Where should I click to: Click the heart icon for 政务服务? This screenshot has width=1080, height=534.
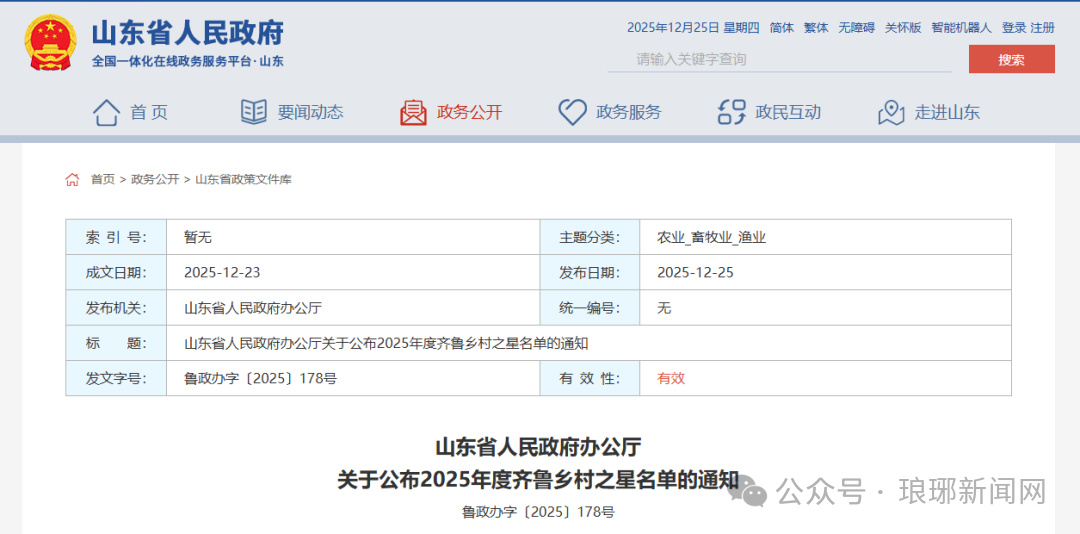point(572,112)
